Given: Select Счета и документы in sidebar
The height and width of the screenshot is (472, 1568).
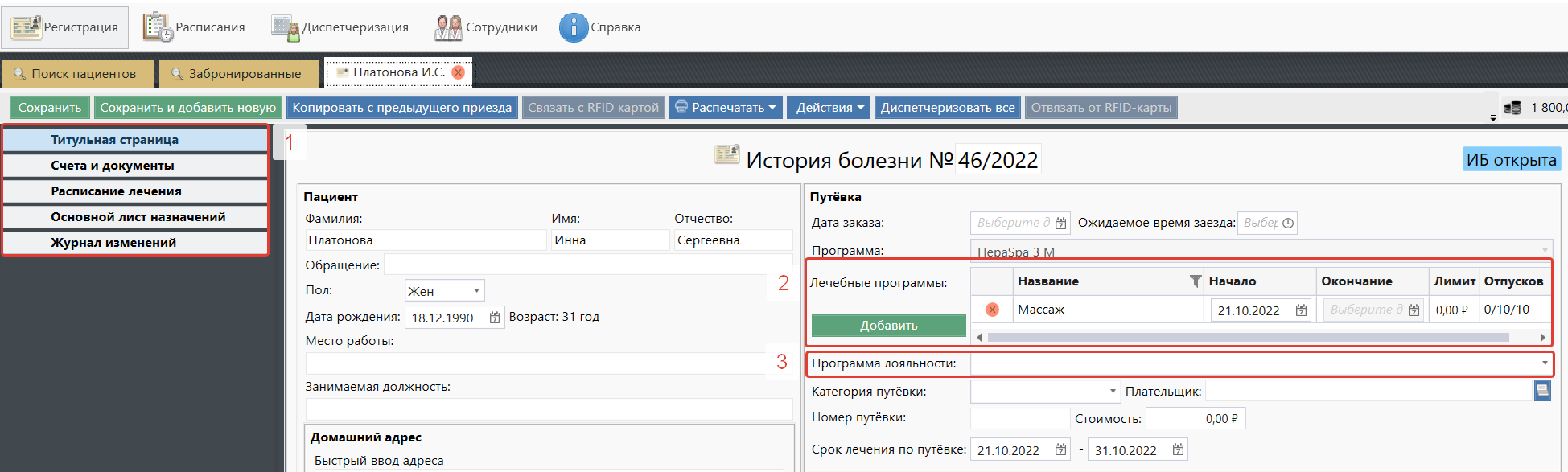Looking at the screenshot, I should (x=135, y=166).
